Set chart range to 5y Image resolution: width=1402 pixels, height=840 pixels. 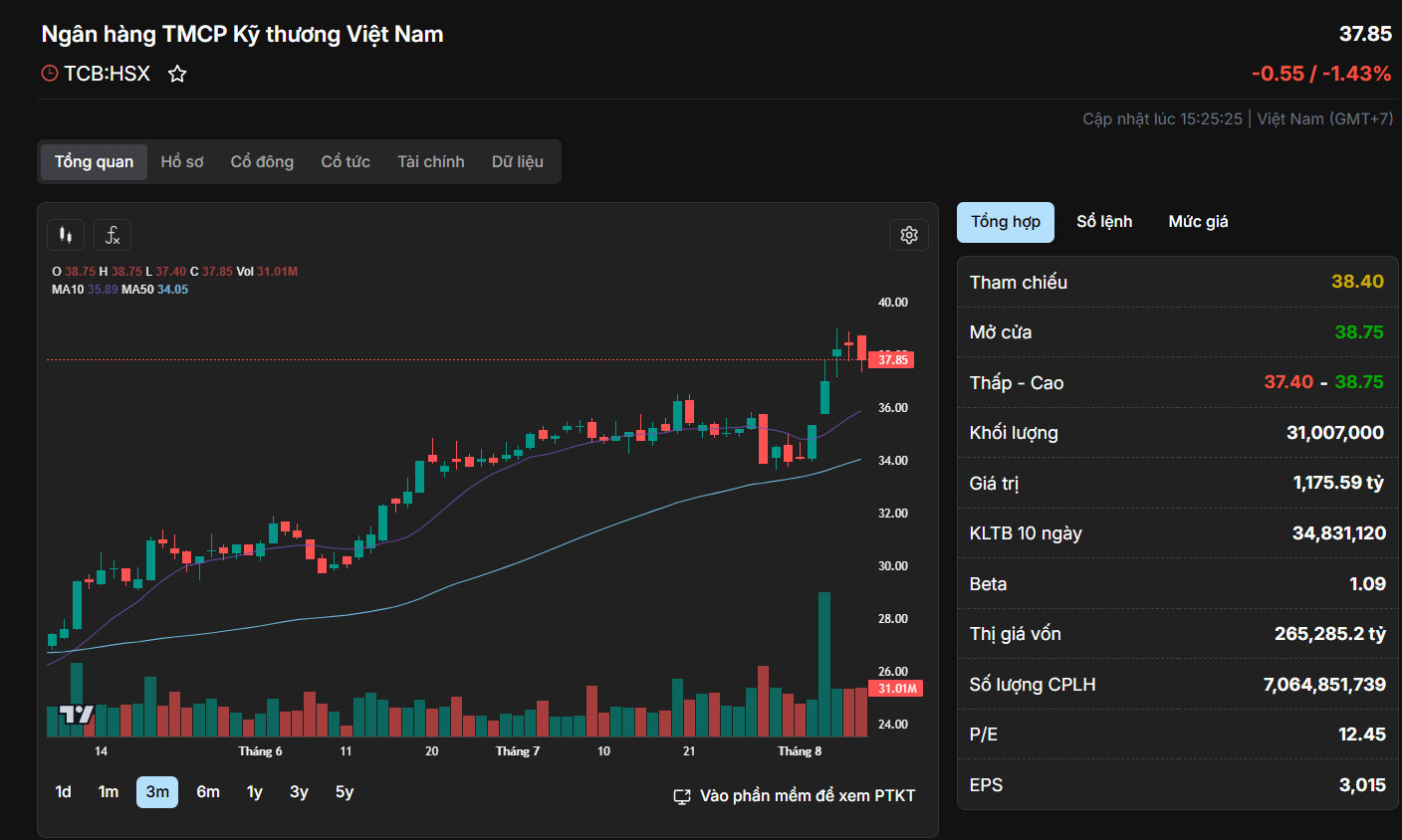[x=345, y=792]
